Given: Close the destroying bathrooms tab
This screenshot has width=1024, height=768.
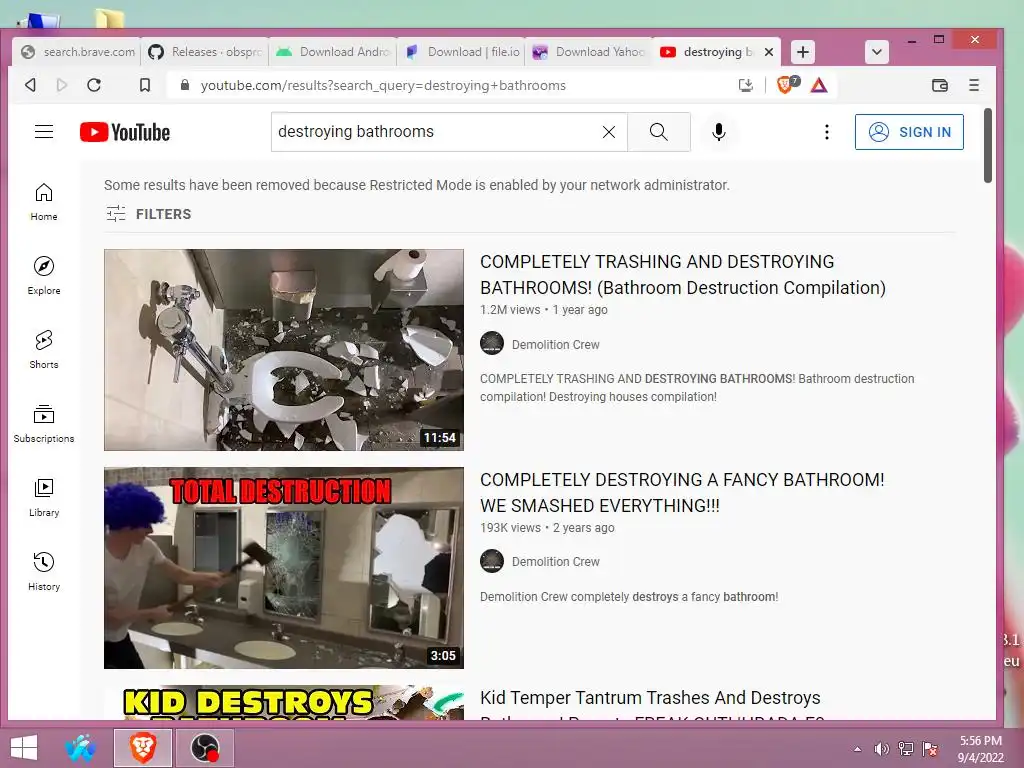Looking at the screenshot, I should [769, 52].
